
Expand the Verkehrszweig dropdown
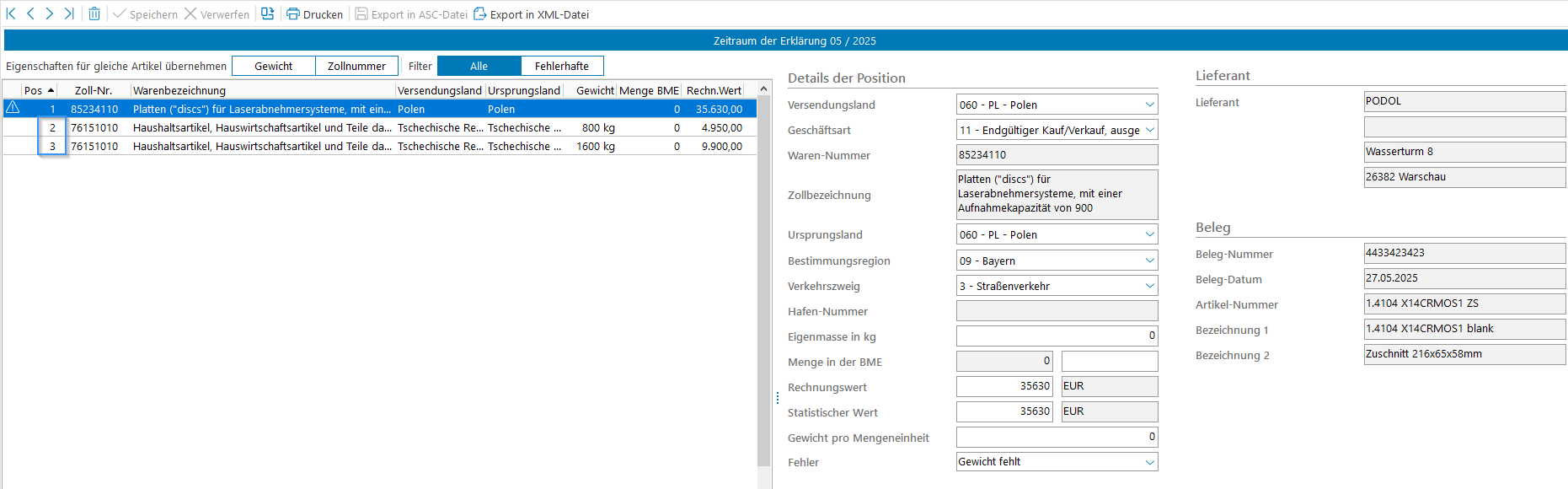click(1149, 286)
